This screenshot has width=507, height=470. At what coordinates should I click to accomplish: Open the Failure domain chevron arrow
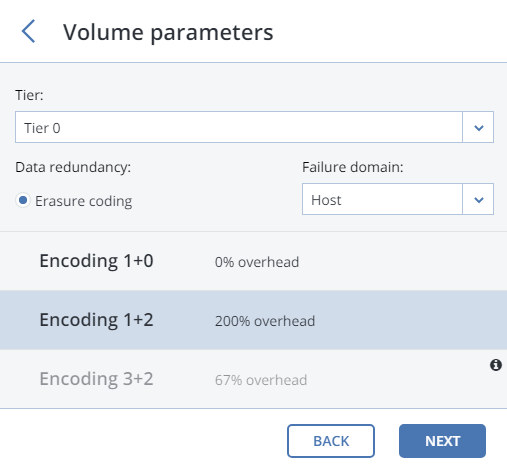[478, 199]
